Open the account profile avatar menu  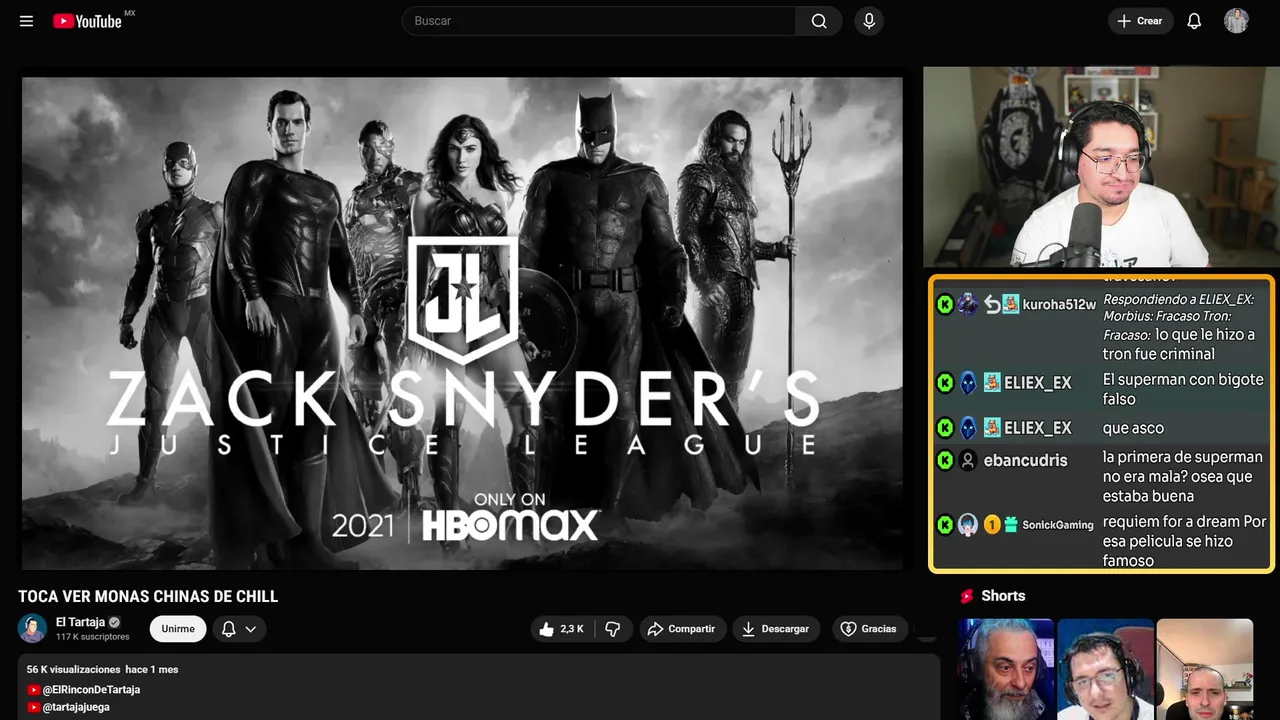1236,21
